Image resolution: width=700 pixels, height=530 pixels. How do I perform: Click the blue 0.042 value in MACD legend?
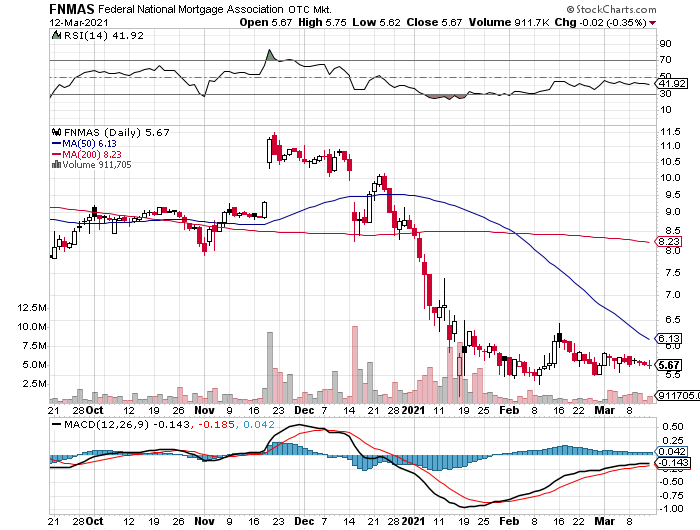click(x=259, y=425)
